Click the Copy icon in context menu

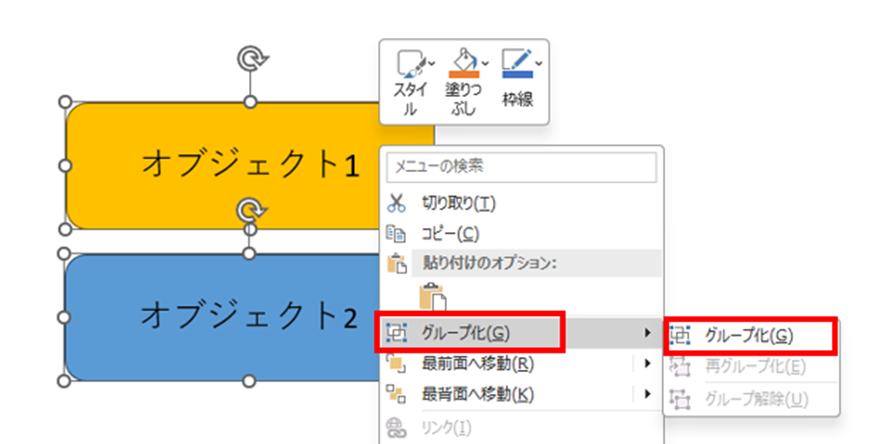click(397, 234)
